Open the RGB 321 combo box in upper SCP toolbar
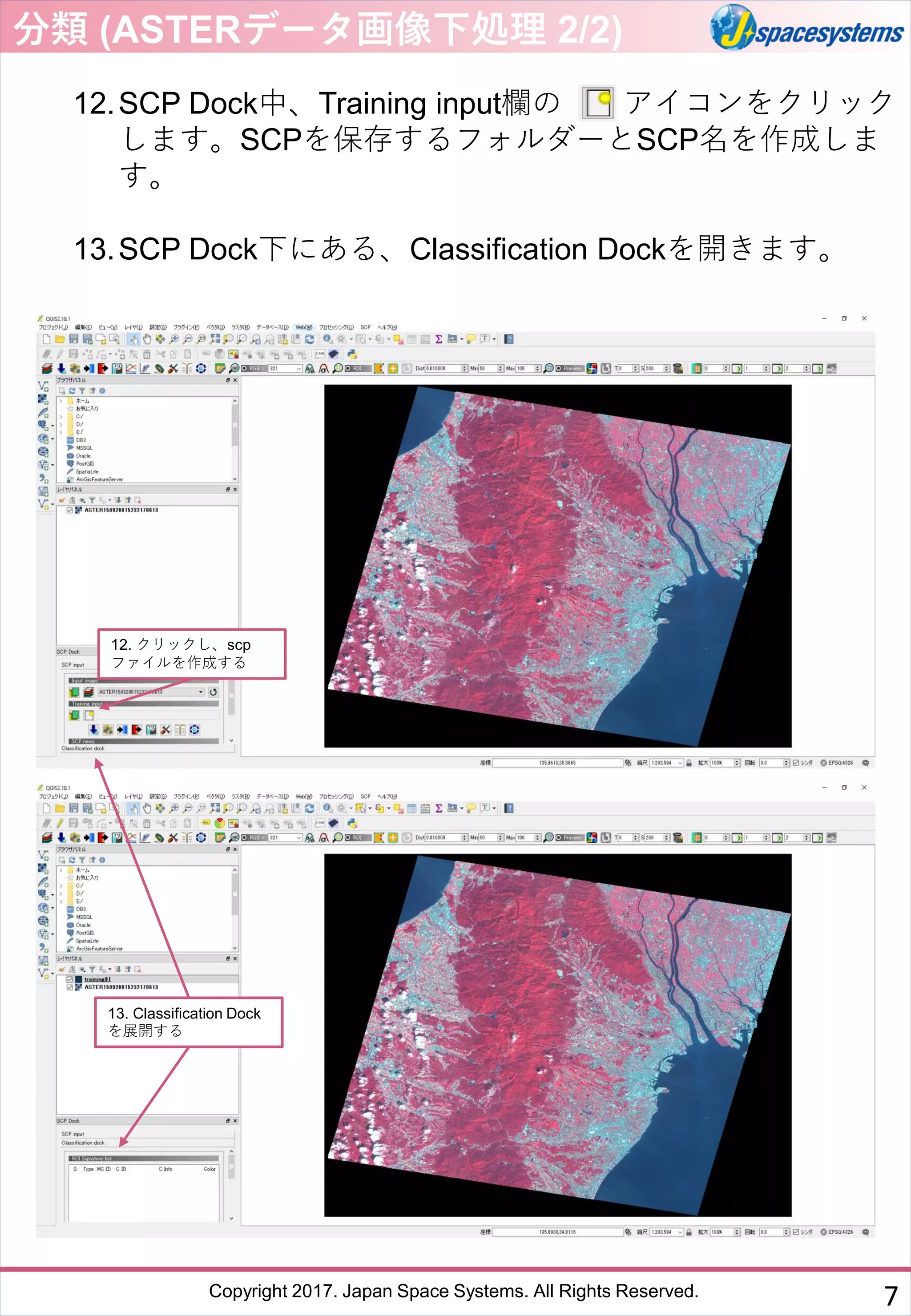The width and height of the screenshot is (911, 1316). point(286,369)
